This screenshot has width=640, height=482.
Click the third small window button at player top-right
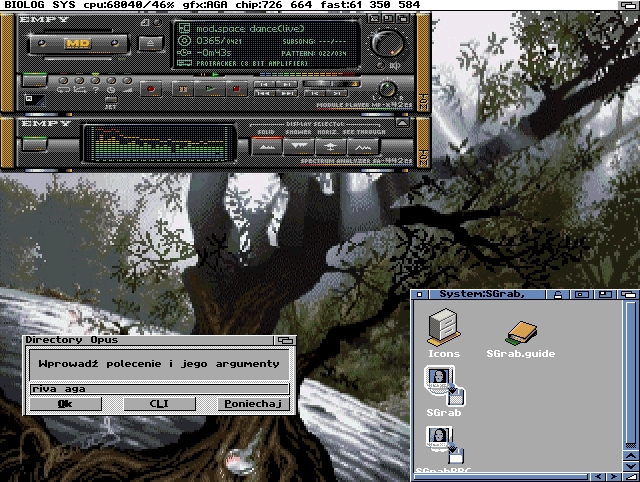tap(402, 18)
